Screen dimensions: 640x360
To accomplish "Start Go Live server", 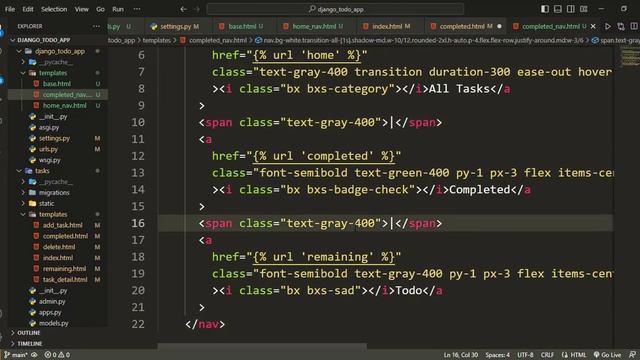I will pyautogui.click(x=607, y=355).
